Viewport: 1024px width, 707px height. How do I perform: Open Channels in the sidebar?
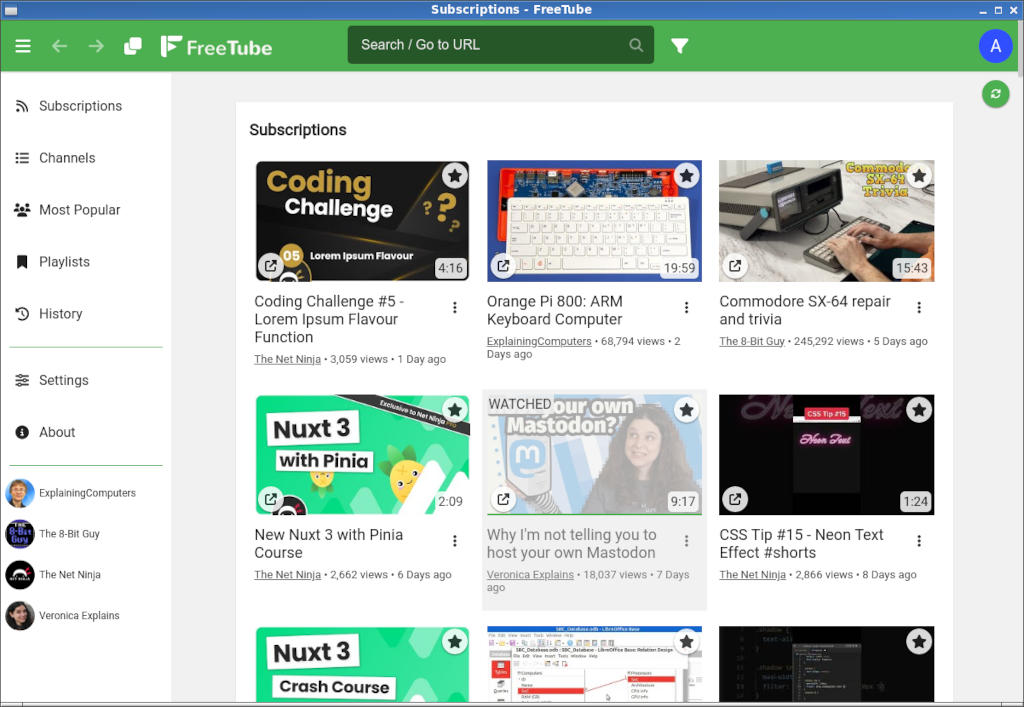(86, 158)
